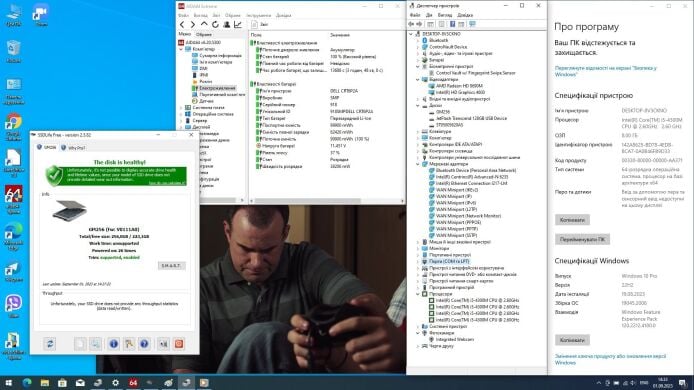Open AIDA64 user icon in toolbar
This screenshot has width=694, height=390.
point(226,24)
